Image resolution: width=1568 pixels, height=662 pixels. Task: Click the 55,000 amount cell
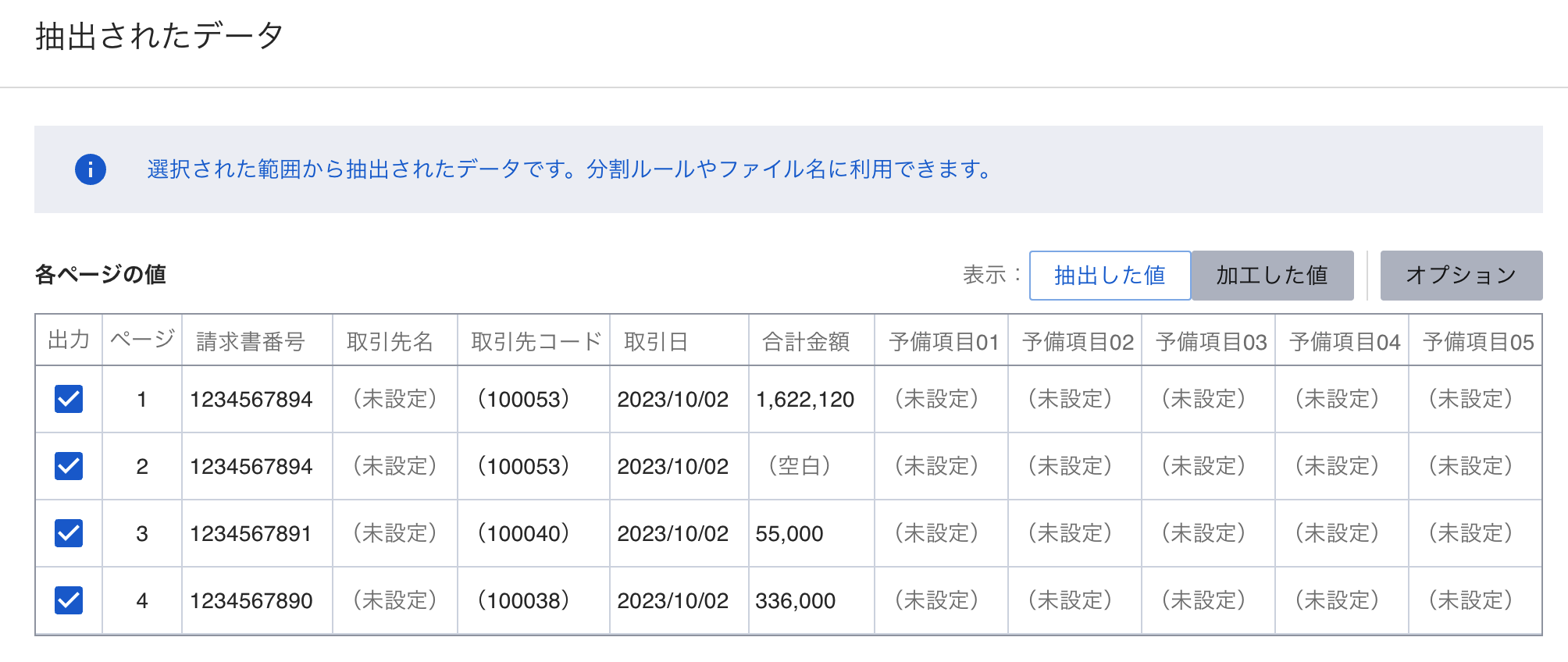(x=789, y=534)
